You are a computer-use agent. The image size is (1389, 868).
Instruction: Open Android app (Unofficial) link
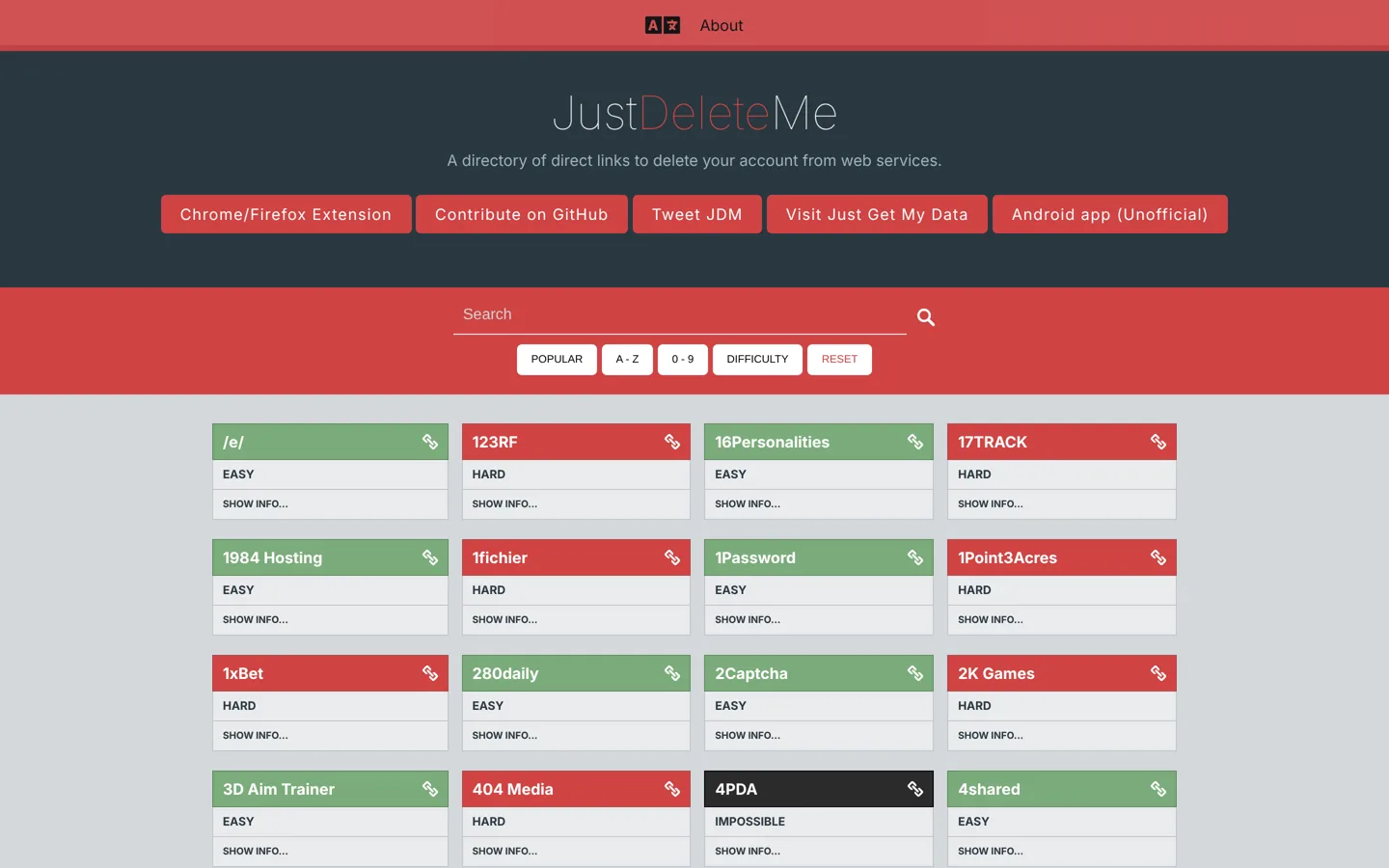tap(1109, 214)
